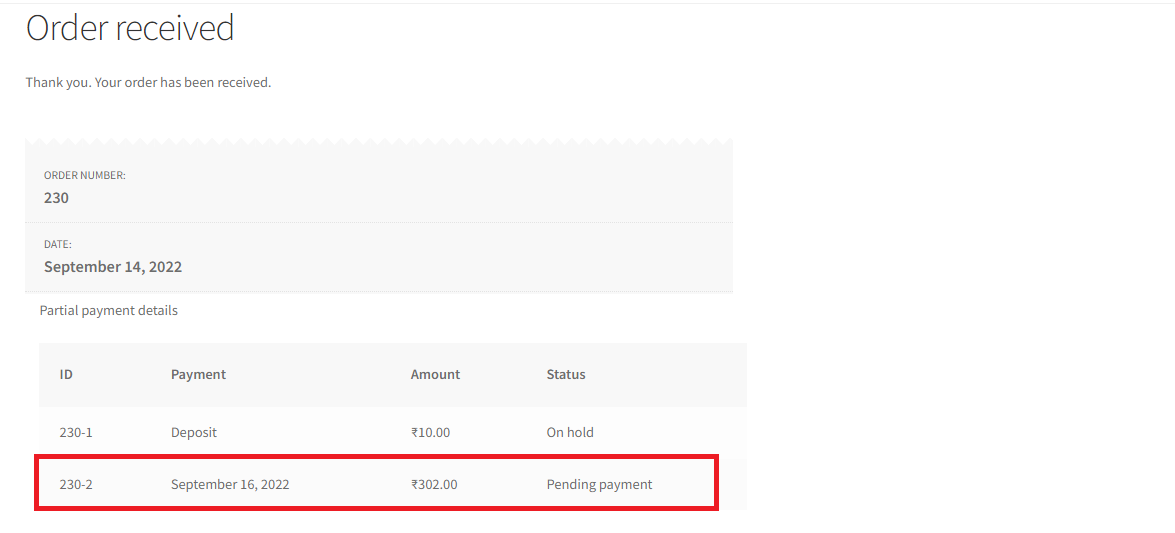Click the Order received heading
Viewport: 1175px width, 533px height.
130,28
